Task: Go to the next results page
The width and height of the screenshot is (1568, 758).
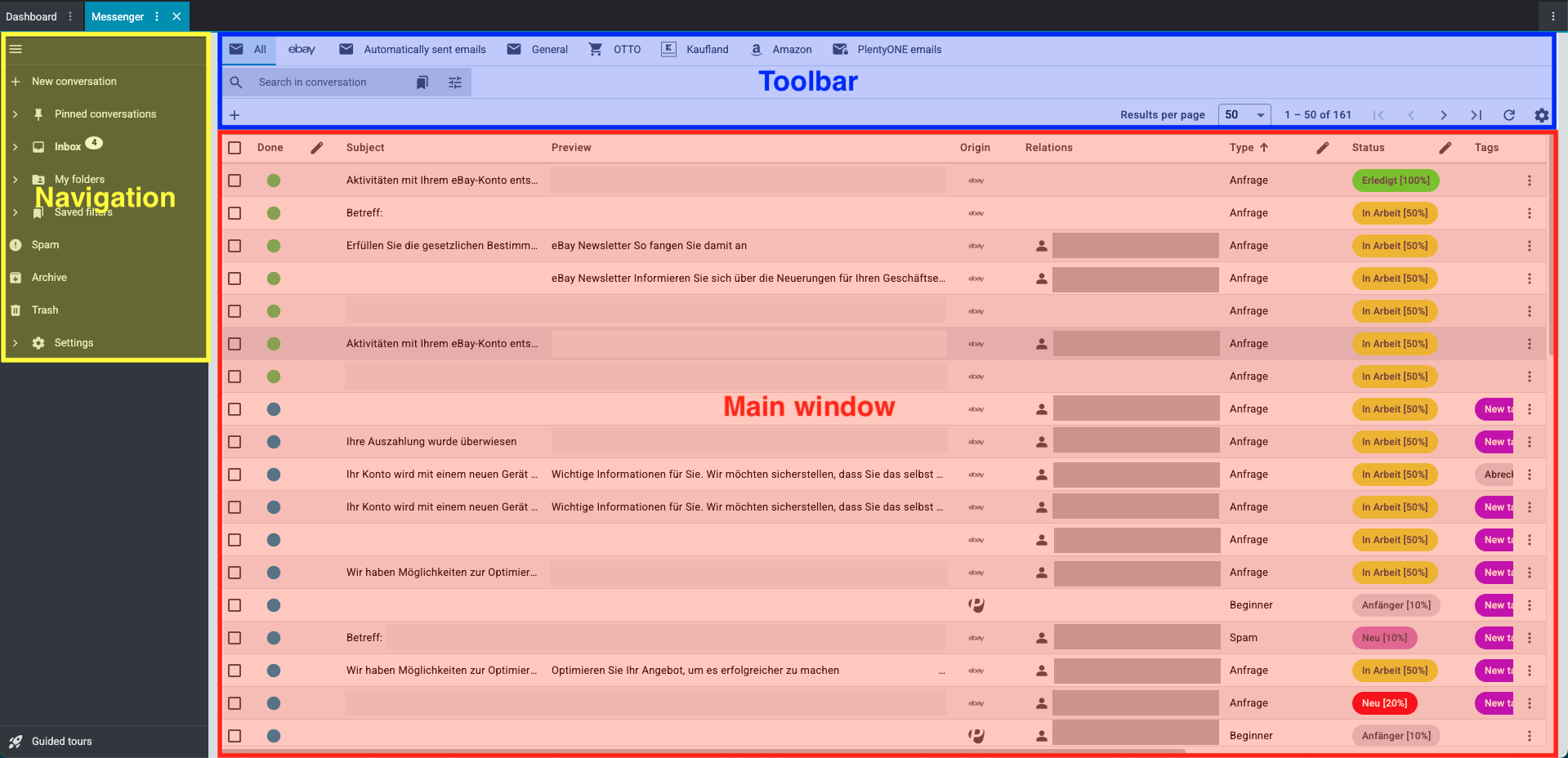Action: (1444, 115)
